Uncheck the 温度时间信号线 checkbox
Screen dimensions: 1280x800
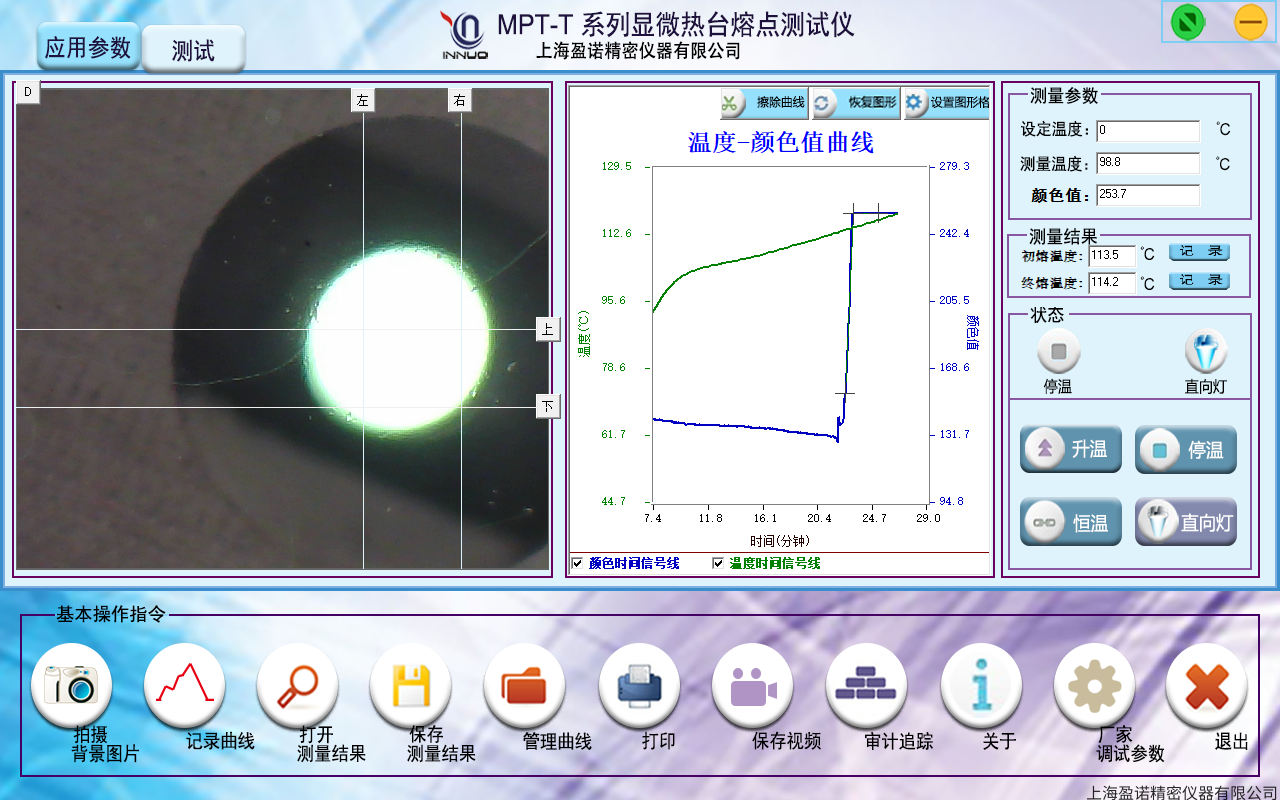(718, 564)
